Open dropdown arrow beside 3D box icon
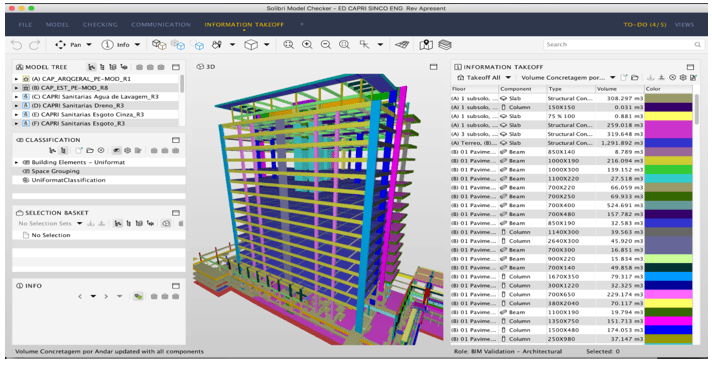Viewport: 712px width, 365px height. [267, 44]
